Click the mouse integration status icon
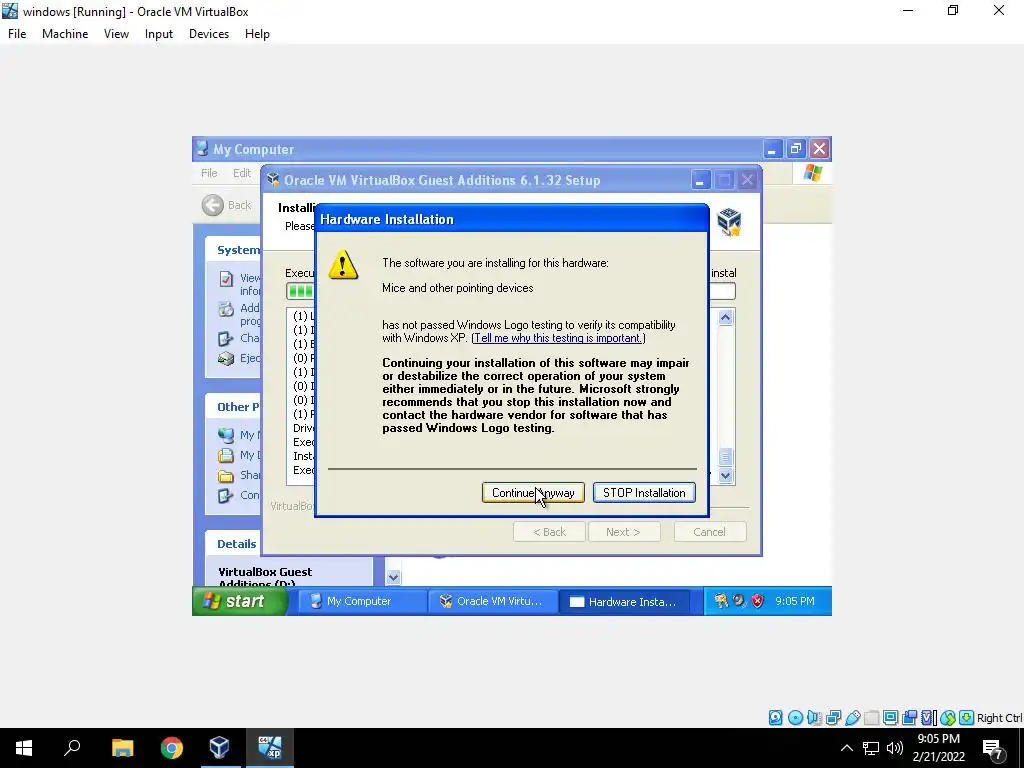1024x768 pixels. [948, 718]
